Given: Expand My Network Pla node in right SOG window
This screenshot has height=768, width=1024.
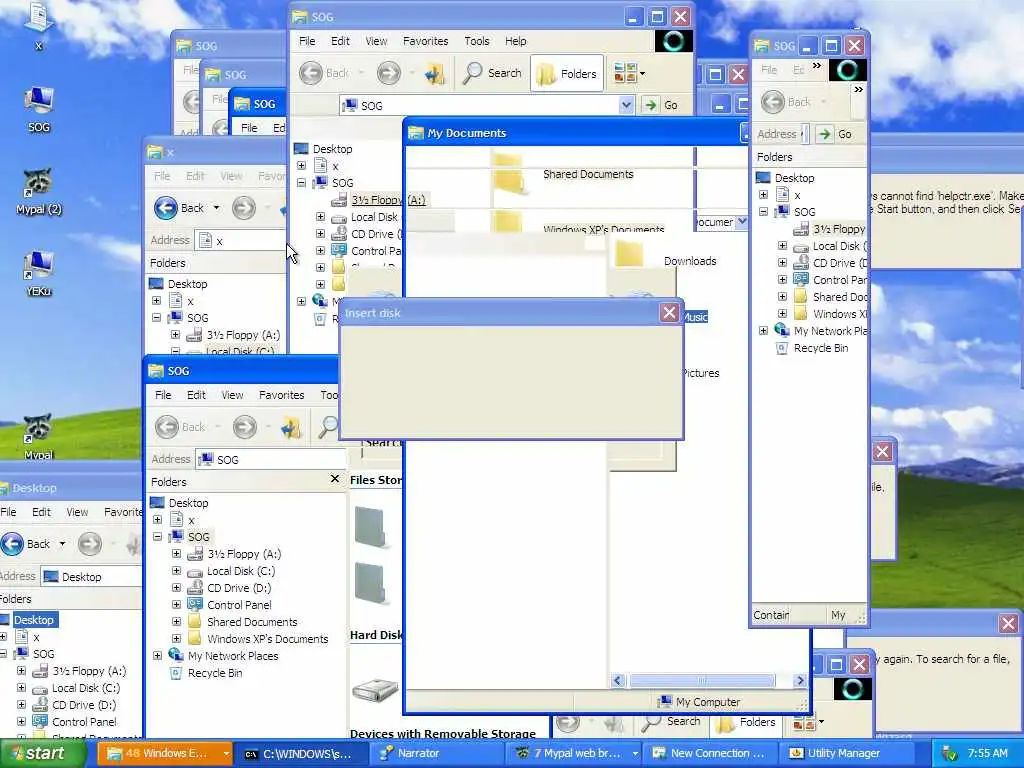Looking at the screenshot, I should 763,331.
